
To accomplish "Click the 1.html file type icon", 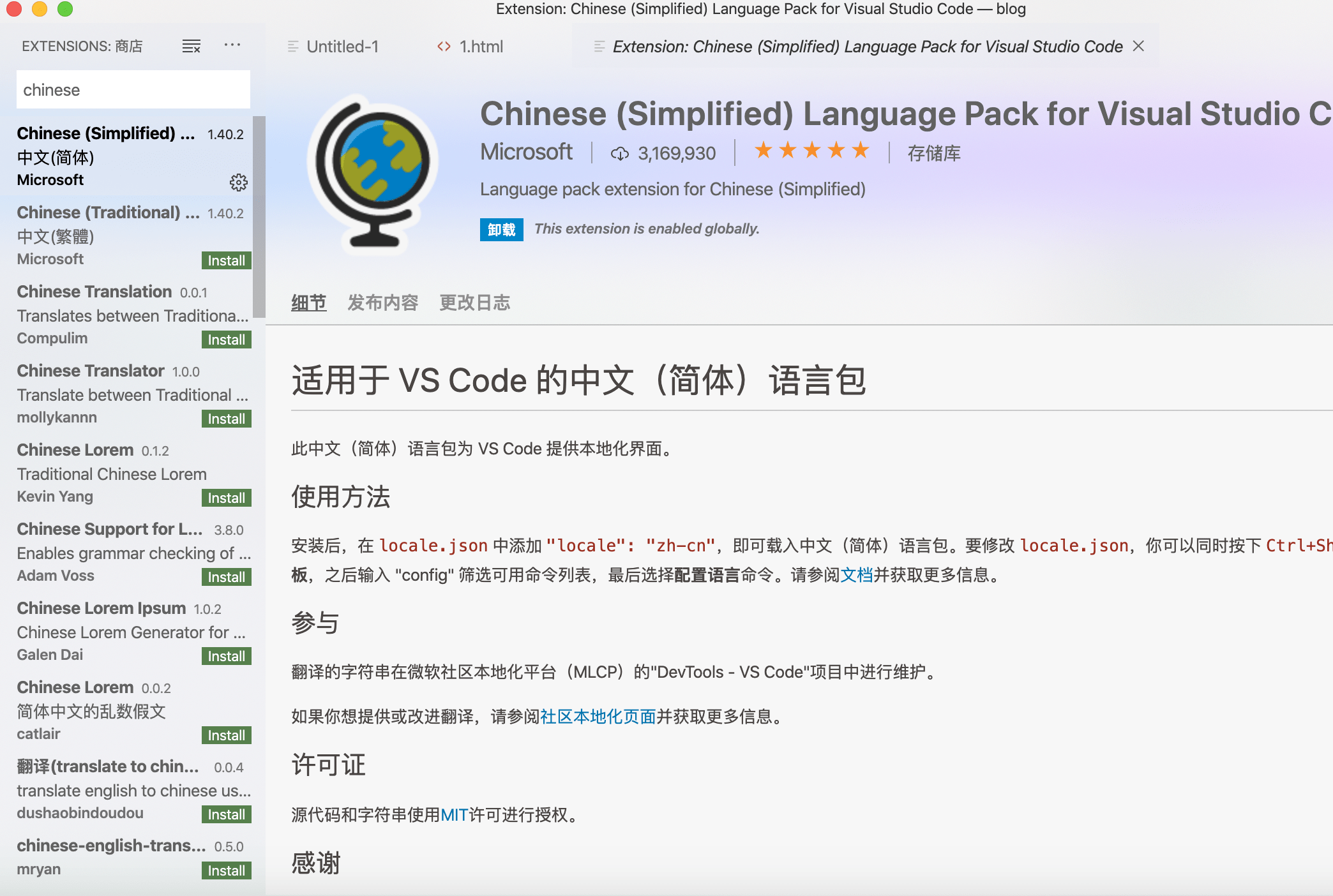I will (444, 47).
